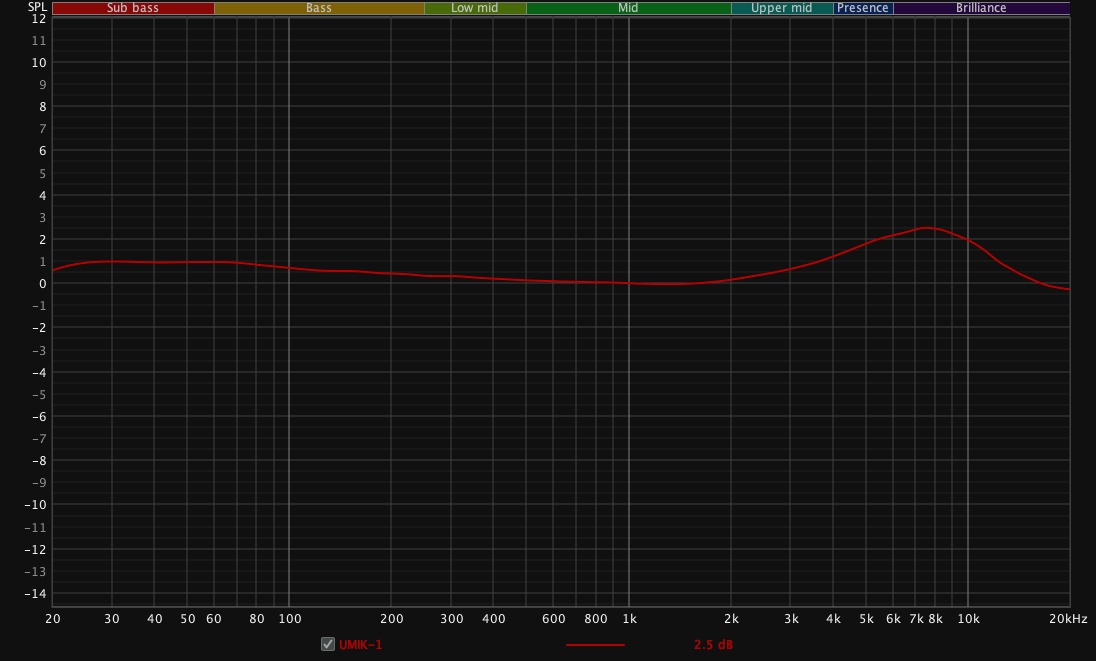
Task: Click the SPL axis label
Action: click(x=37, y=7)
